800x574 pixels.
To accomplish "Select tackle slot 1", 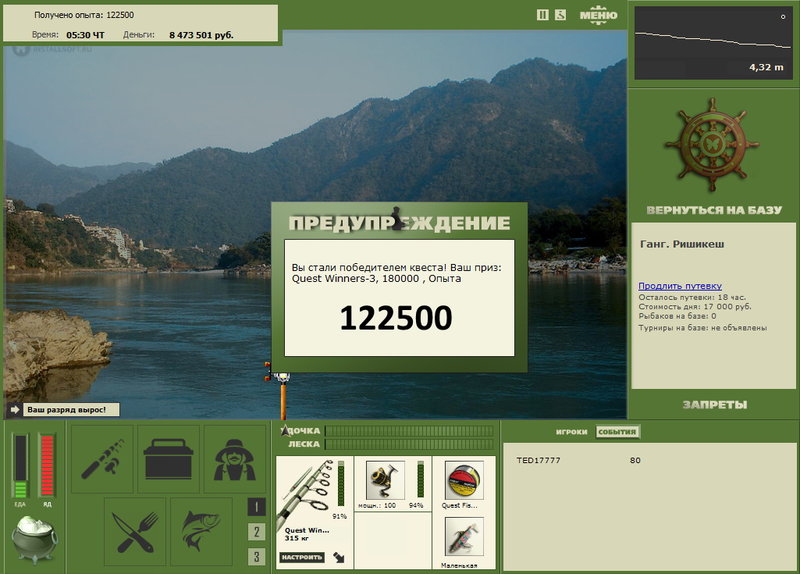I will [256, 507].
